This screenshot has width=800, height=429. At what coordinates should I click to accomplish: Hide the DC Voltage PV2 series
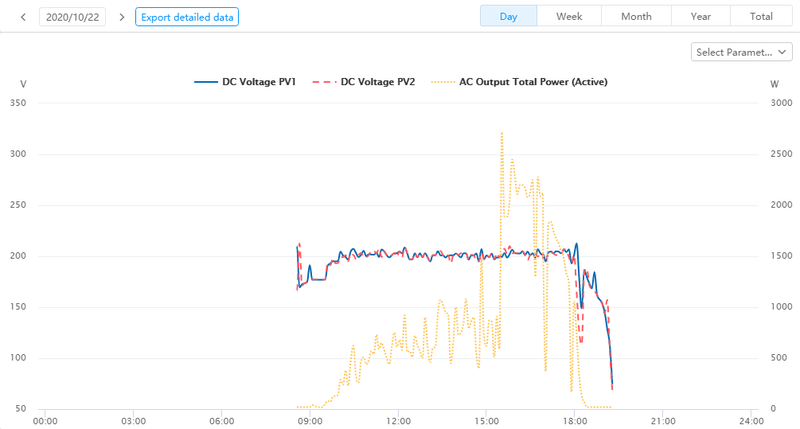click(x=377, y=82)
